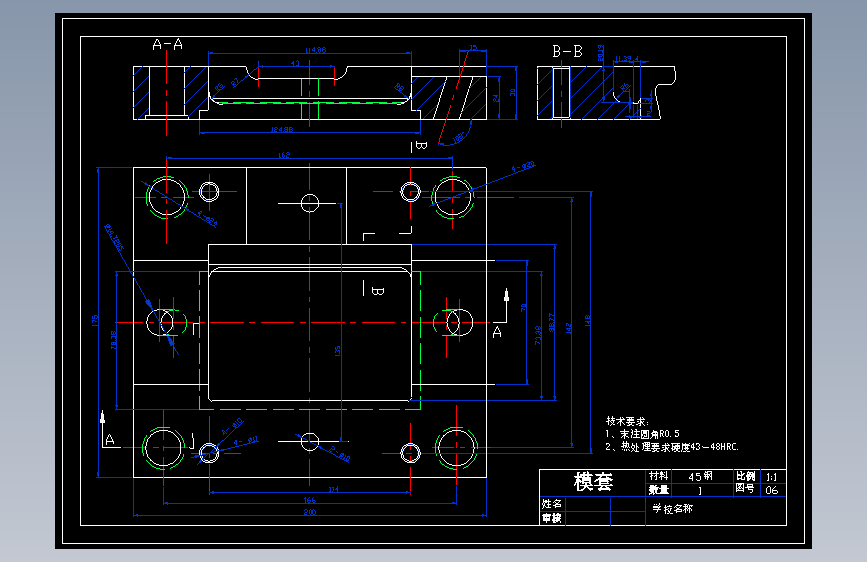This screenshot has height=562, width=867.
Task: Click the 材料 label cell
Action: point(659,476)
